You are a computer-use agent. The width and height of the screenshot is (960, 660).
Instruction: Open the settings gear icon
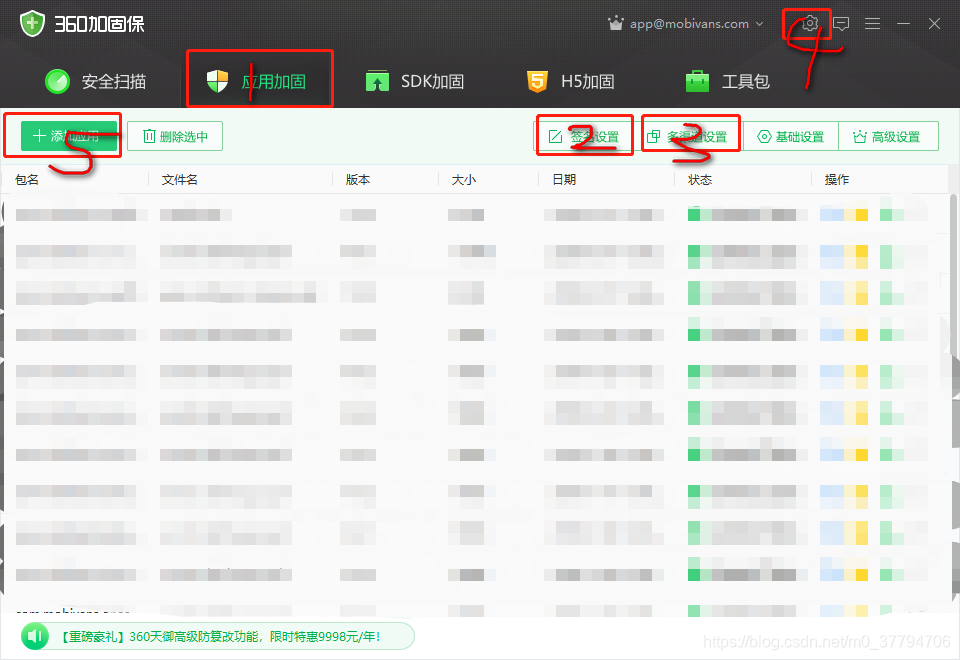tap(810, 23)
